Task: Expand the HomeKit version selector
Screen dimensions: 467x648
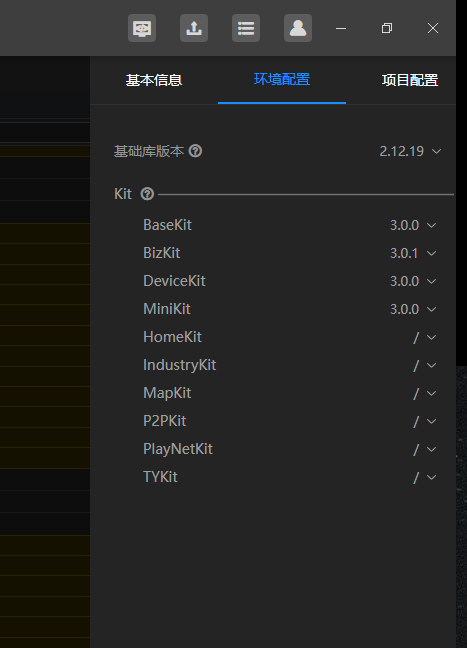Action: (425, 337)
